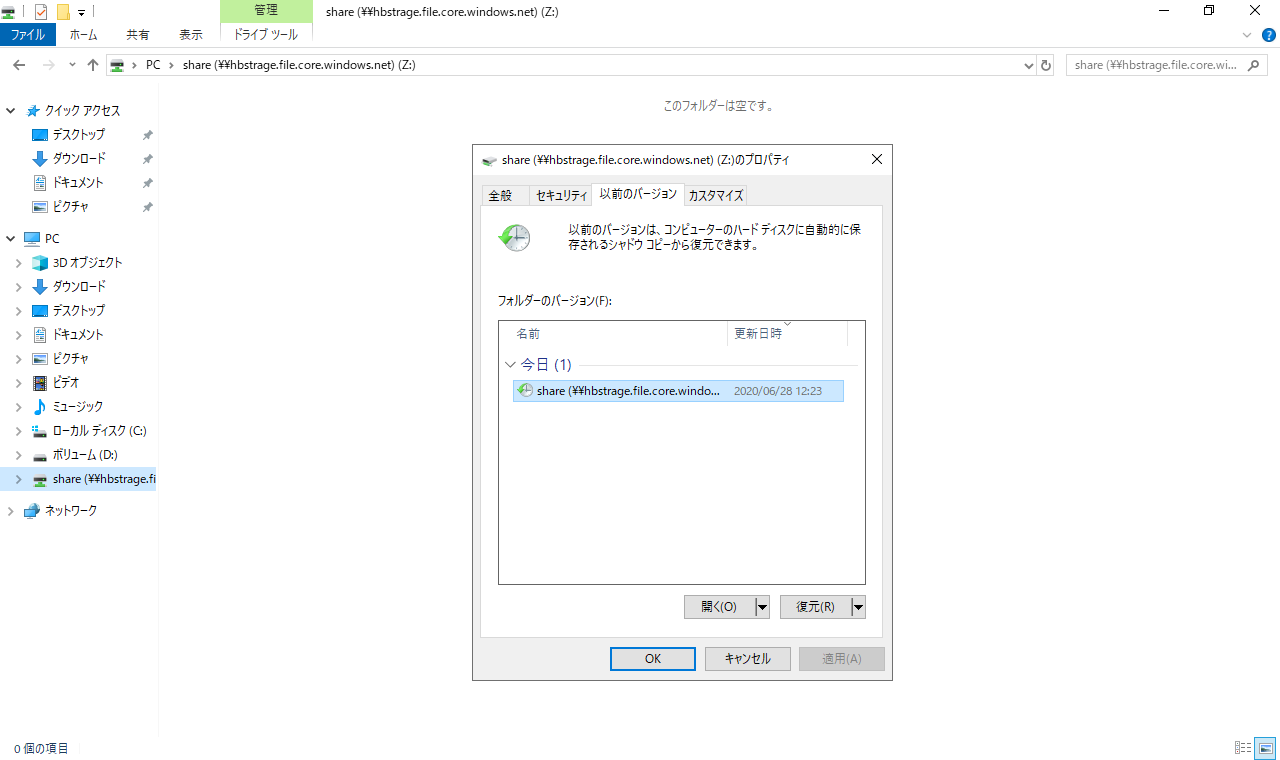Collapse the PC tree node
Image resolution: width=1280 pixels, height=760 pixels.
[10, 239]
